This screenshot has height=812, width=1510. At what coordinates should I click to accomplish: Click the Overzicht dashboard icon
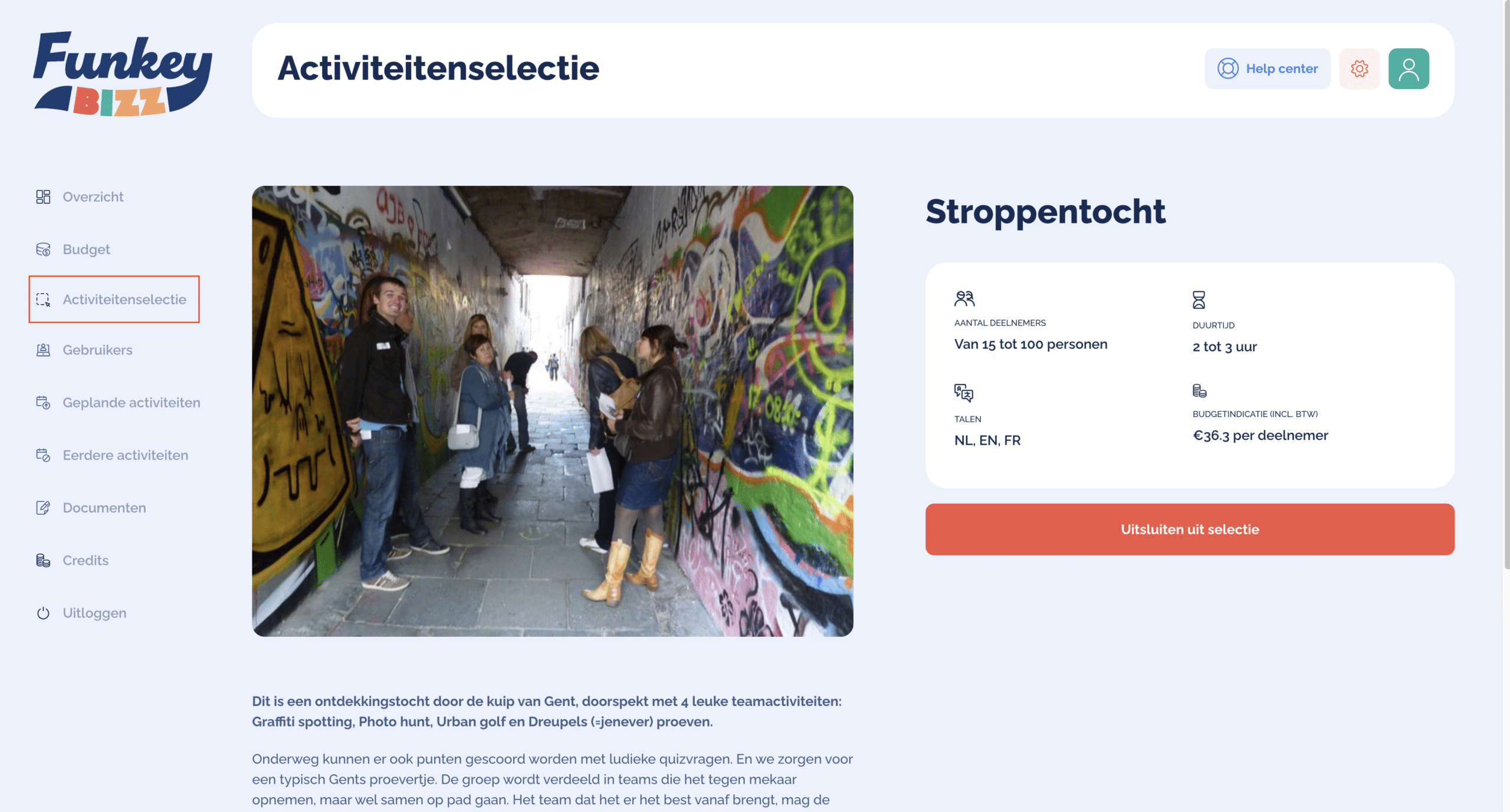tap(43, 197)
